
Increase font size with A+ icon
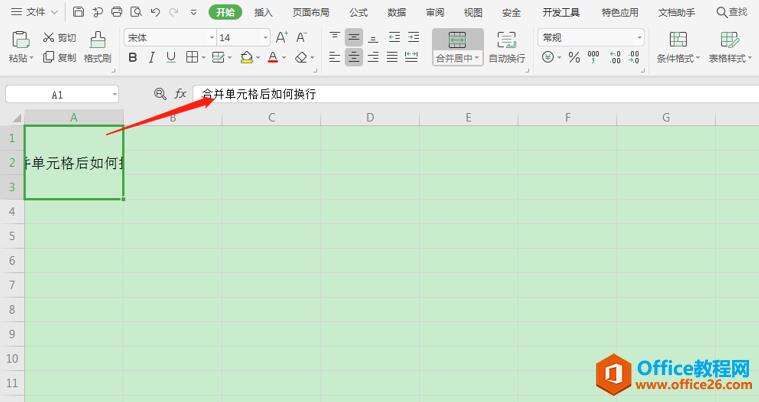point(281,37)
